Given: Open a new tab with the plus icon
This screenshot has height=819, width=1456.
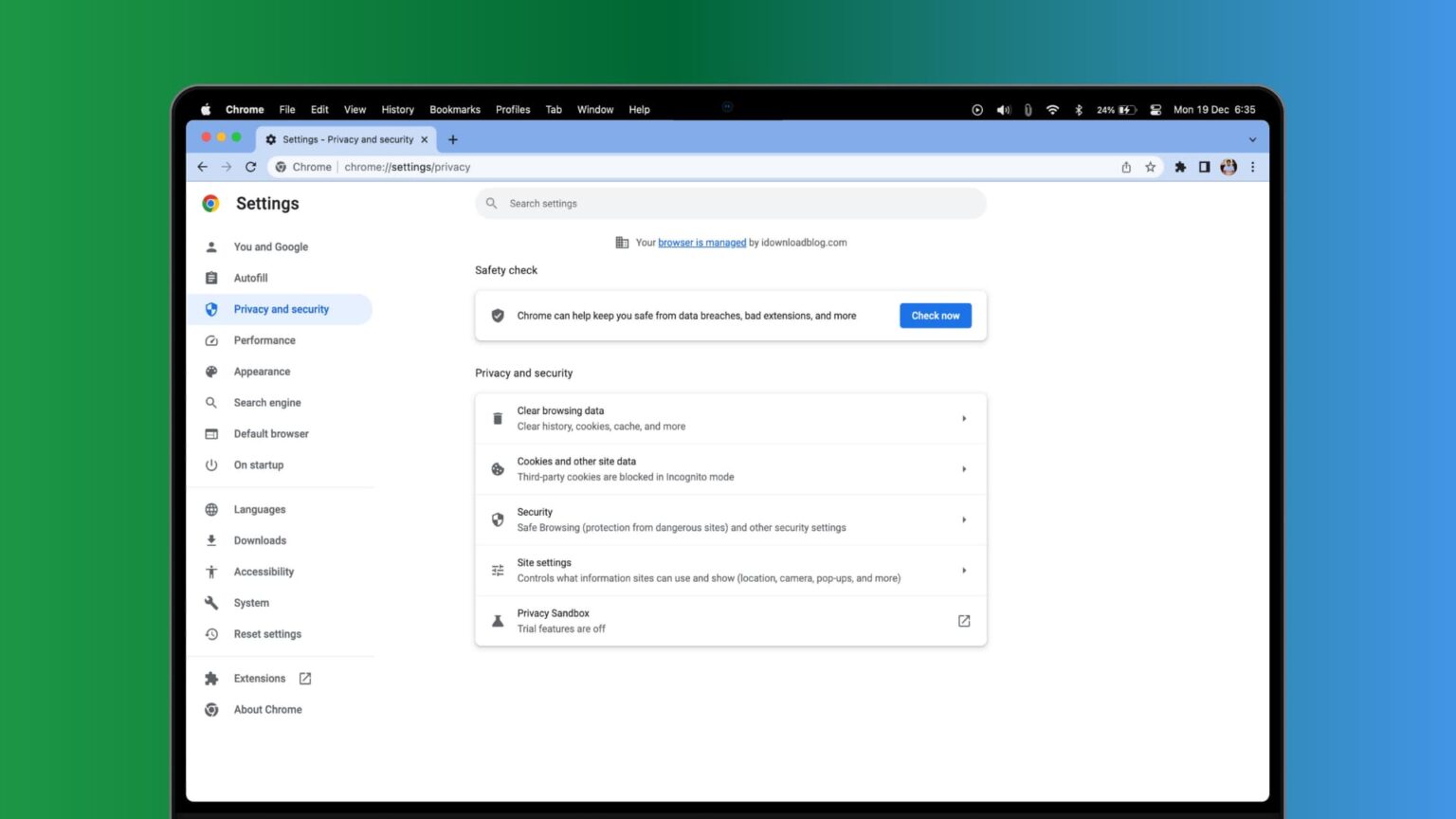Looking at the screenshot, I should (x=453, y=139).
